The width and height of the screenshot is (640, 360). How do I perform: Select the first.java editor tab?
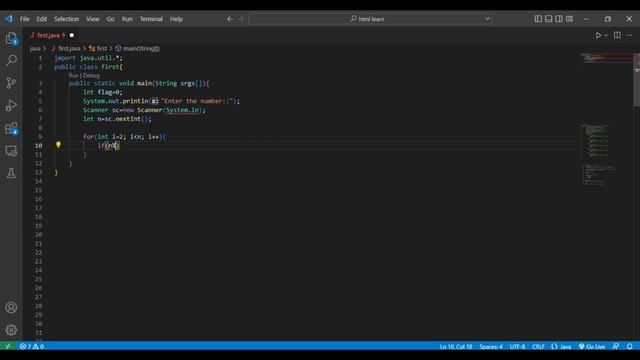point(51,36)
